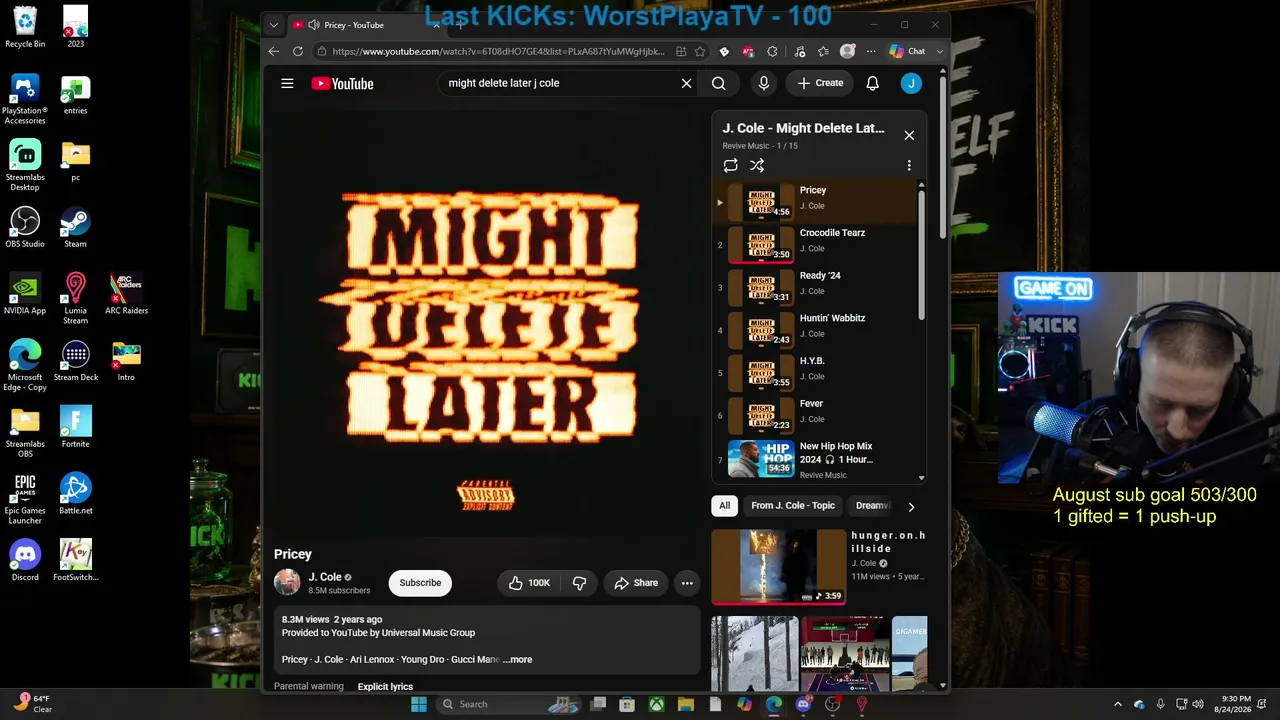Play Ready '24 from the playlist
1280x720 pixels.
815,287
